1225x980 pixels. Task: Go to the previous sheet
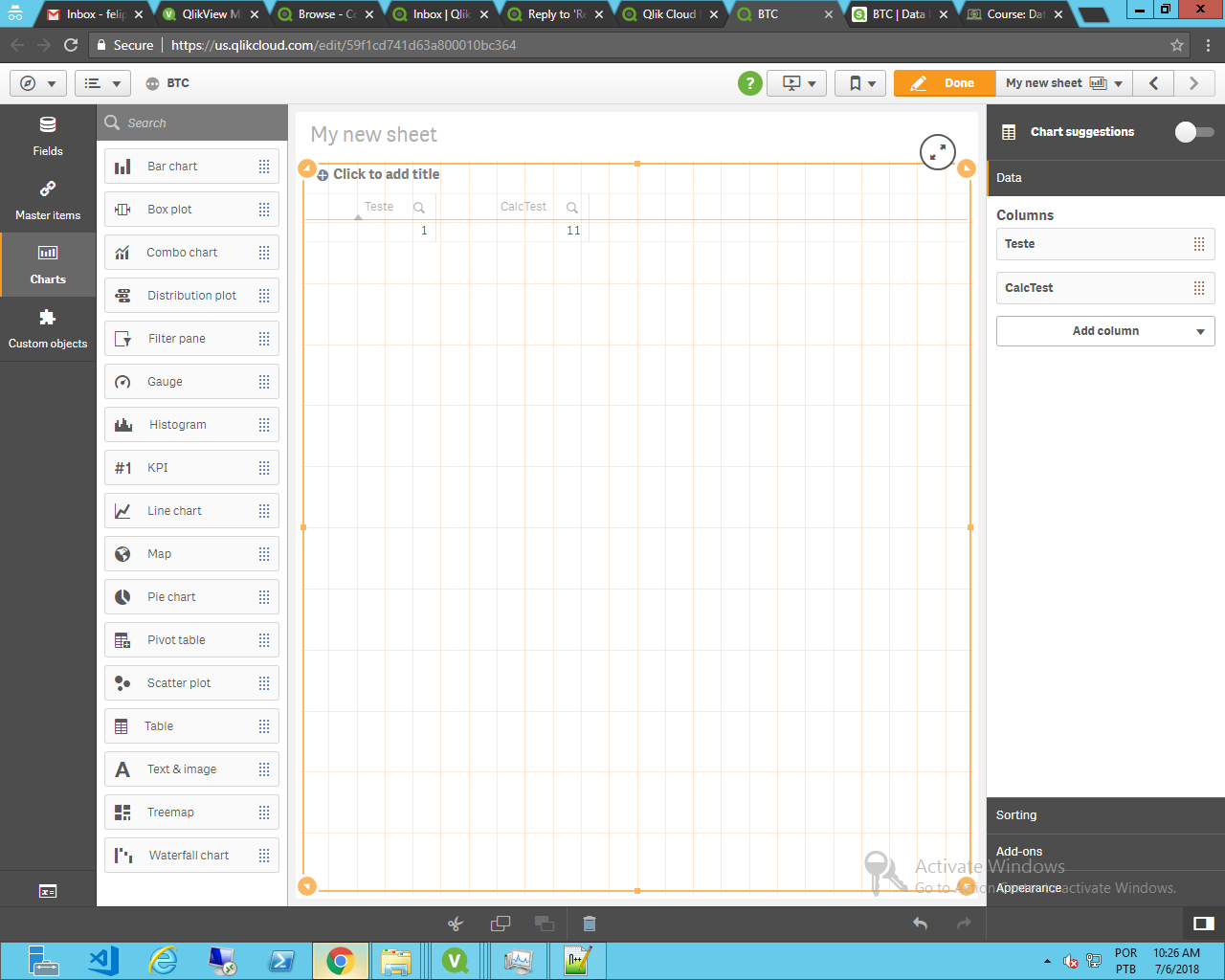1154,83
